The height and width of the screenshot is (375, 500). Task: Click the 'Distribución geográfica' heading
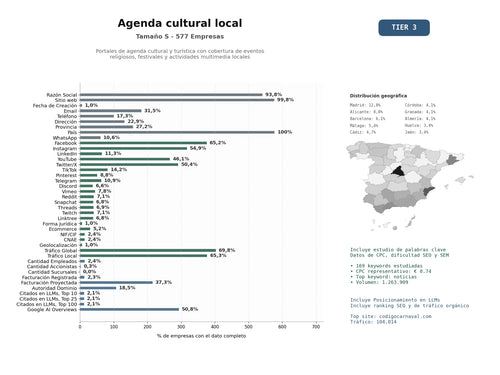coord(378,96)
